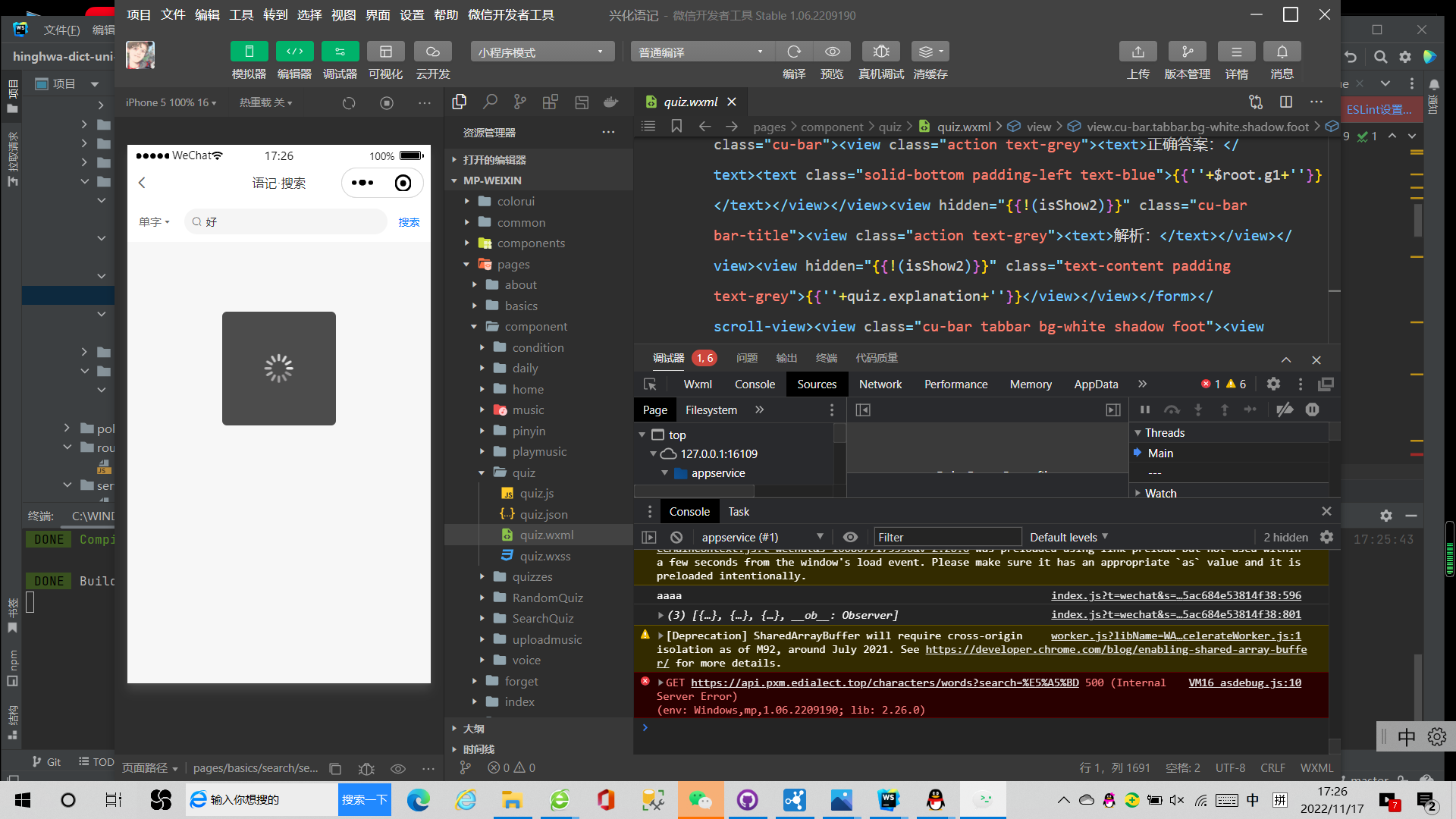This screenshot has width=1456, height=819.
Task: Collapse the appservice node in the Page tree
Action: (x=666, y=472)
